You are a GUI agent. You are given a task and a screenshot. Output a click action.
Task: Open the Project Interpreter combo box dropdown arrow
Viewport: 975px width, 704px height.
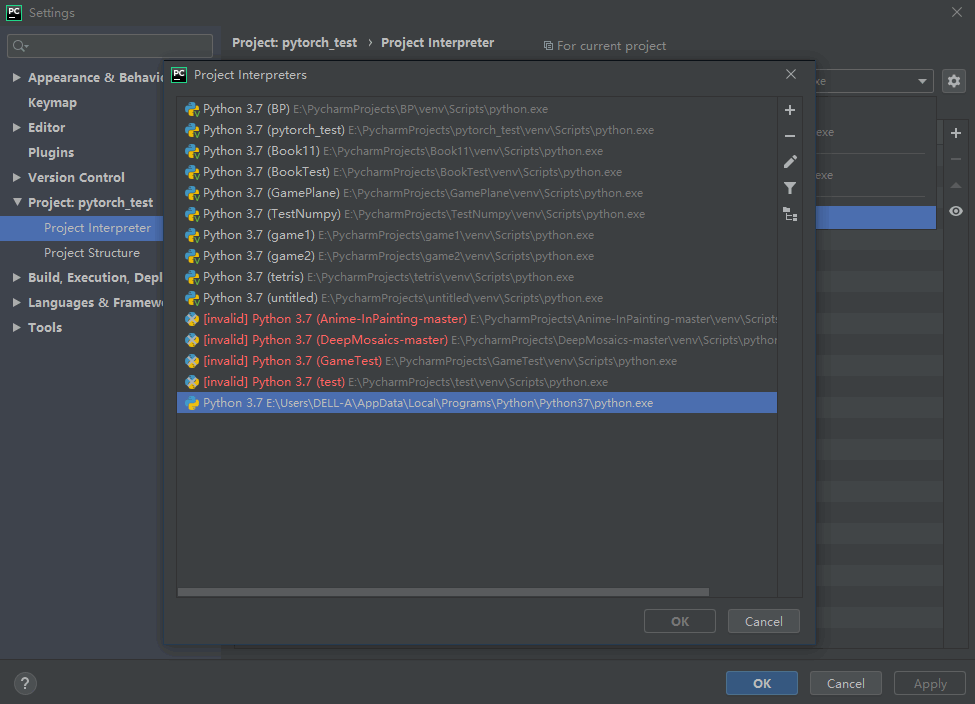coord(922,81)
